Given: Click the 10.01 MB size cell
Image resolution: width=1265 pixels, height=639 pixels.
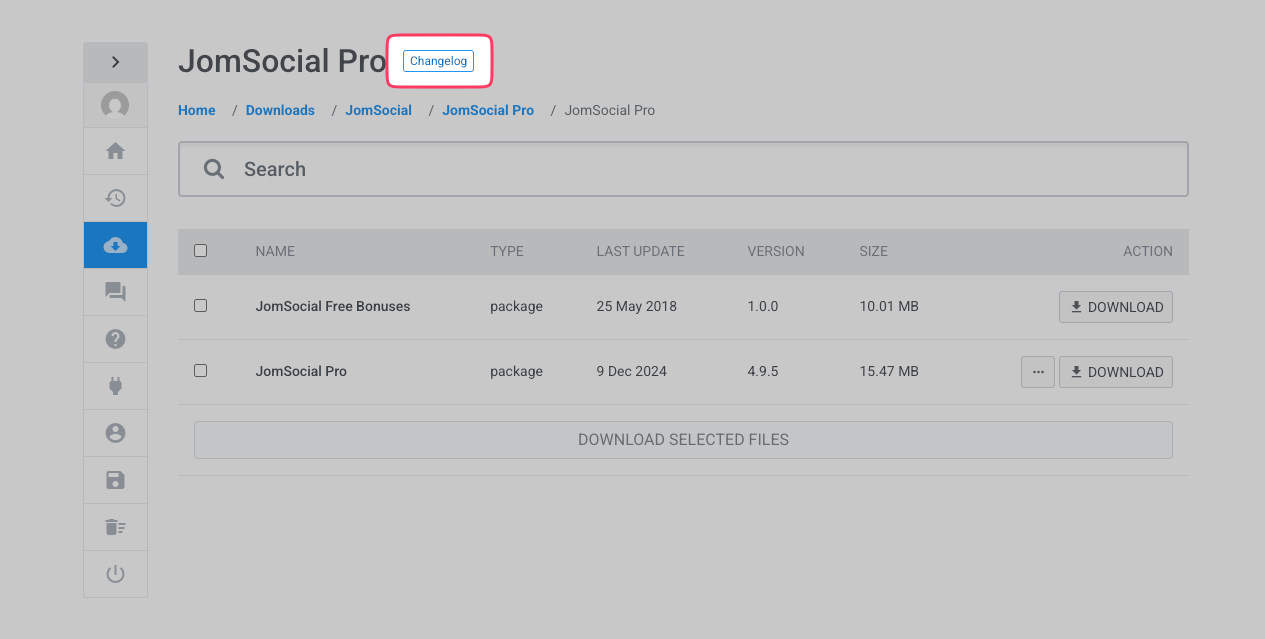Looking at the screenshot, I should pos(889,306).
